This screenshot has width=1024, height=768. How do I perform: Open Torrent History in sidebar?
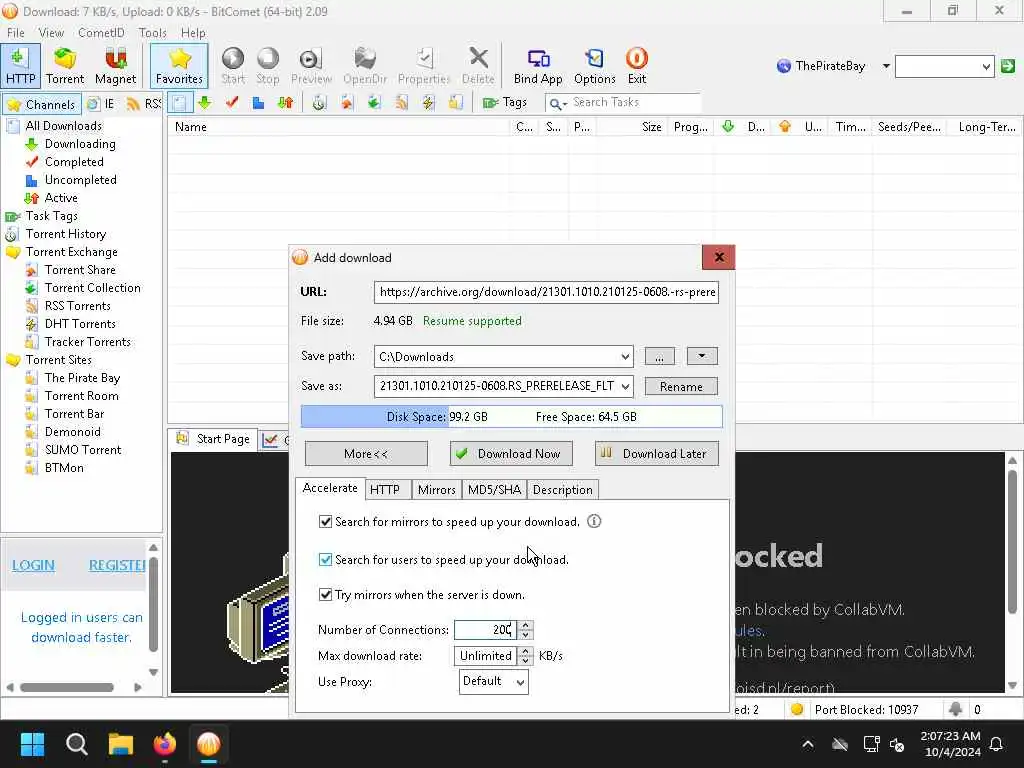65,234
